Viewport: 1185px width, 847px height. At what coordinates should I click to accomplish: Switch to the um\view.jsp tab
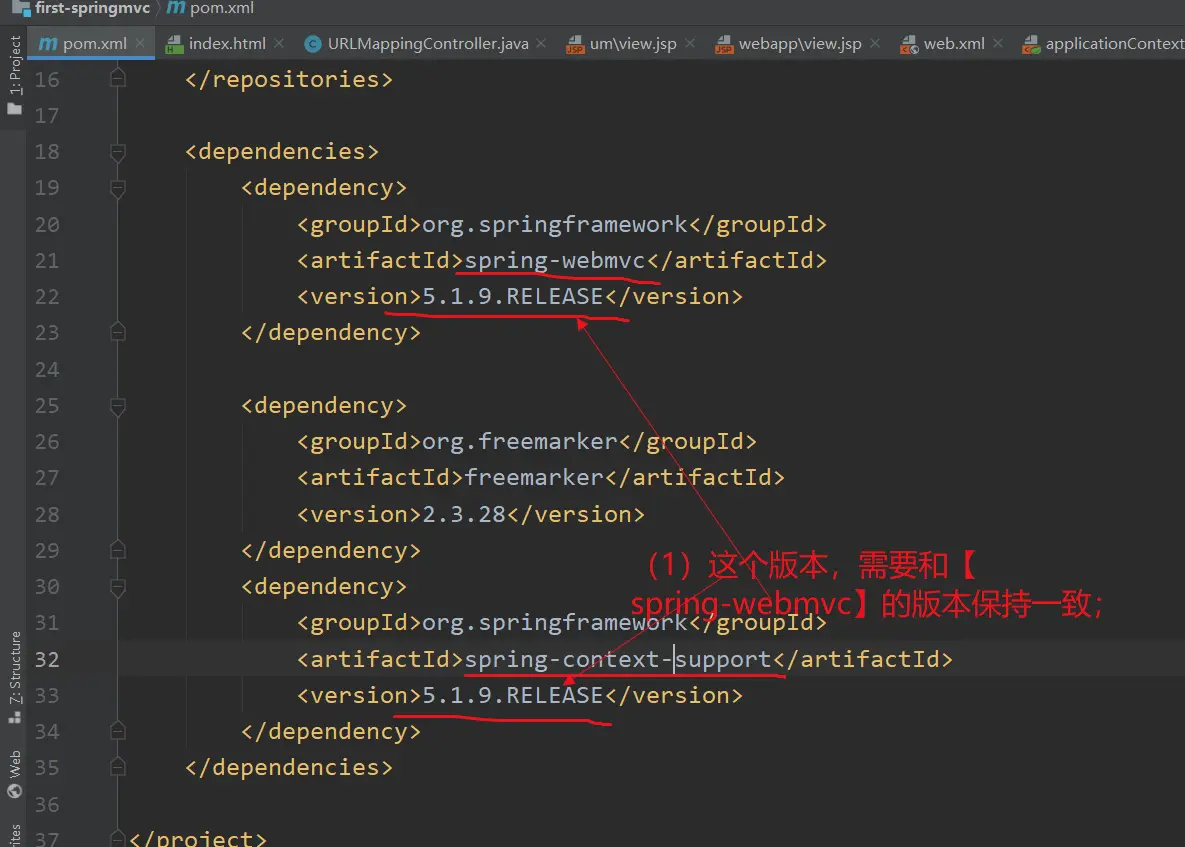pos(633,44)
